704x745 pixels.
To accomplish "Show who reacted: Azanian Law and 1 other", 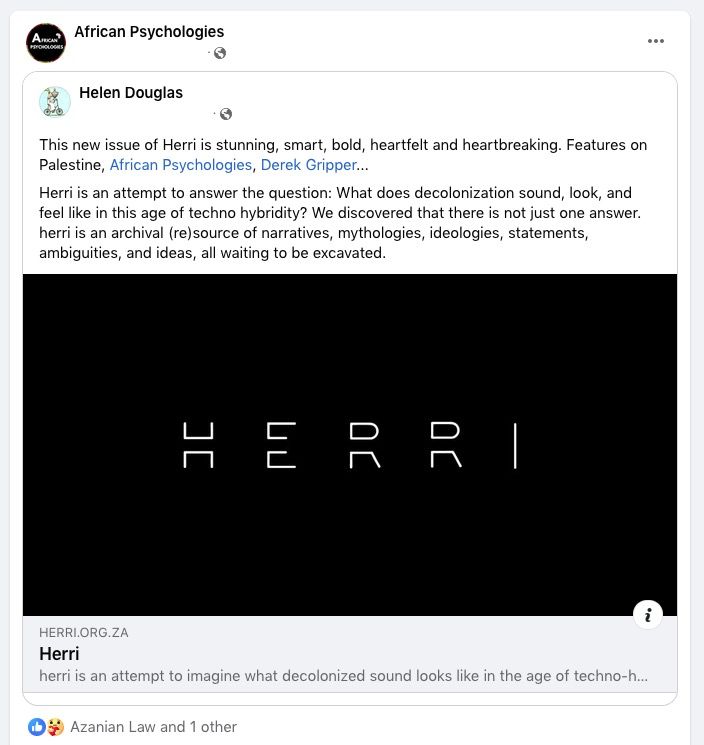I will (x=153, y=727).
